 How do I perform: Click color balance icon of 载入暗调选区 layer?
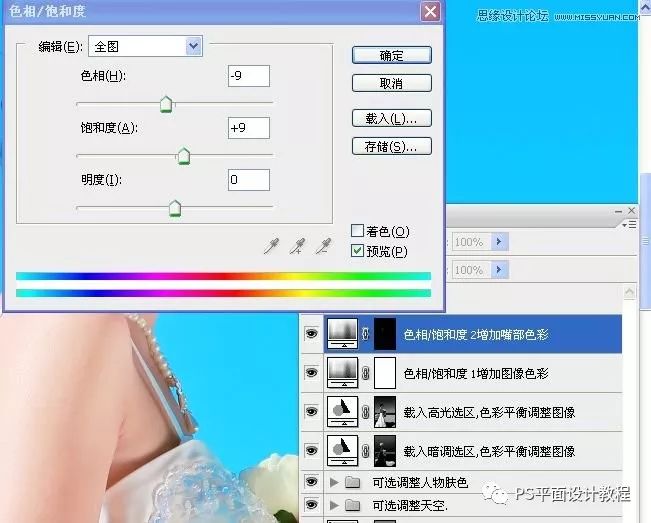[x=342, y=451]
